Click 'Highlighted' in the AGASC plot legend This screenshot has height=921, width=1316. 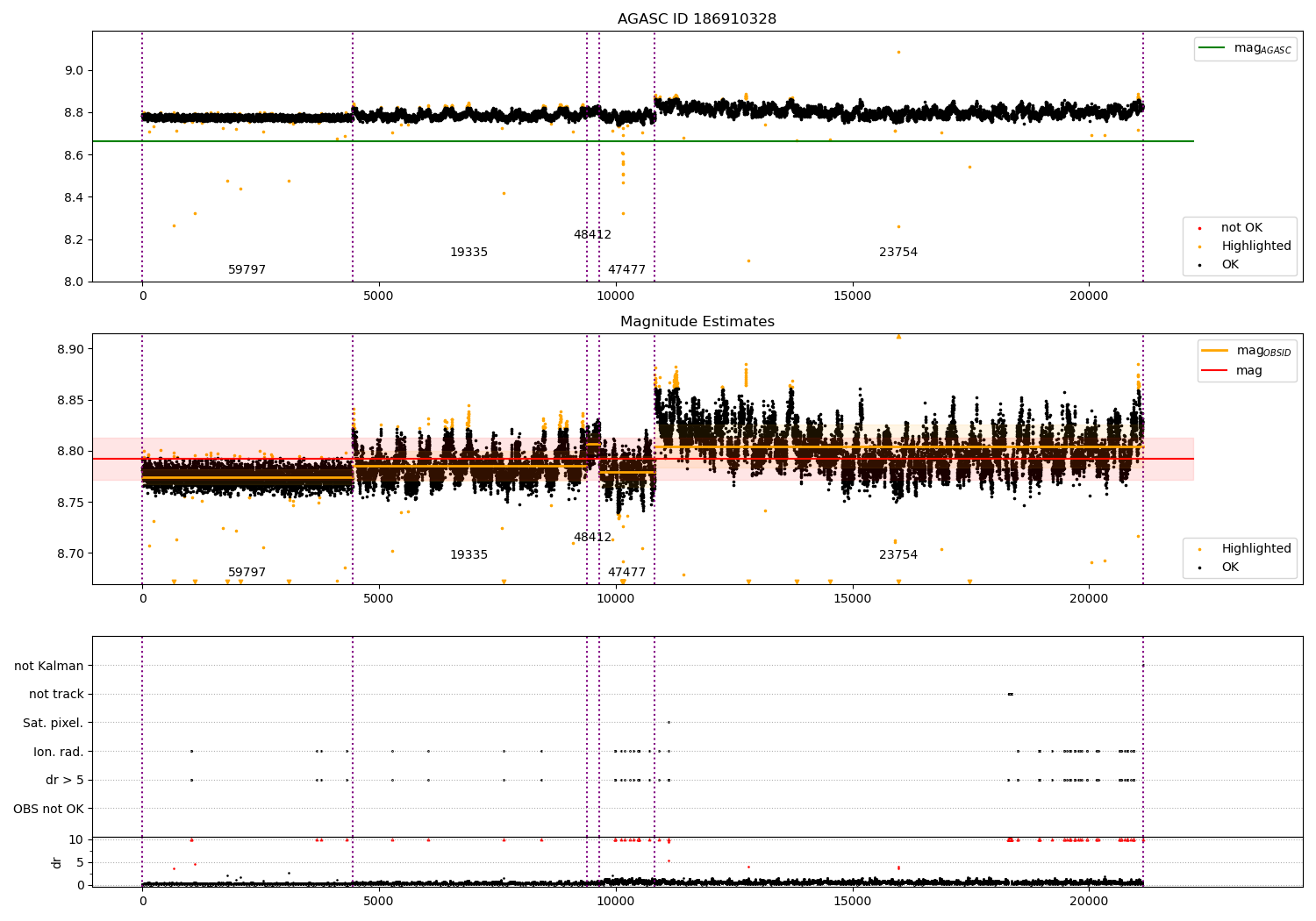point(1256,246)
